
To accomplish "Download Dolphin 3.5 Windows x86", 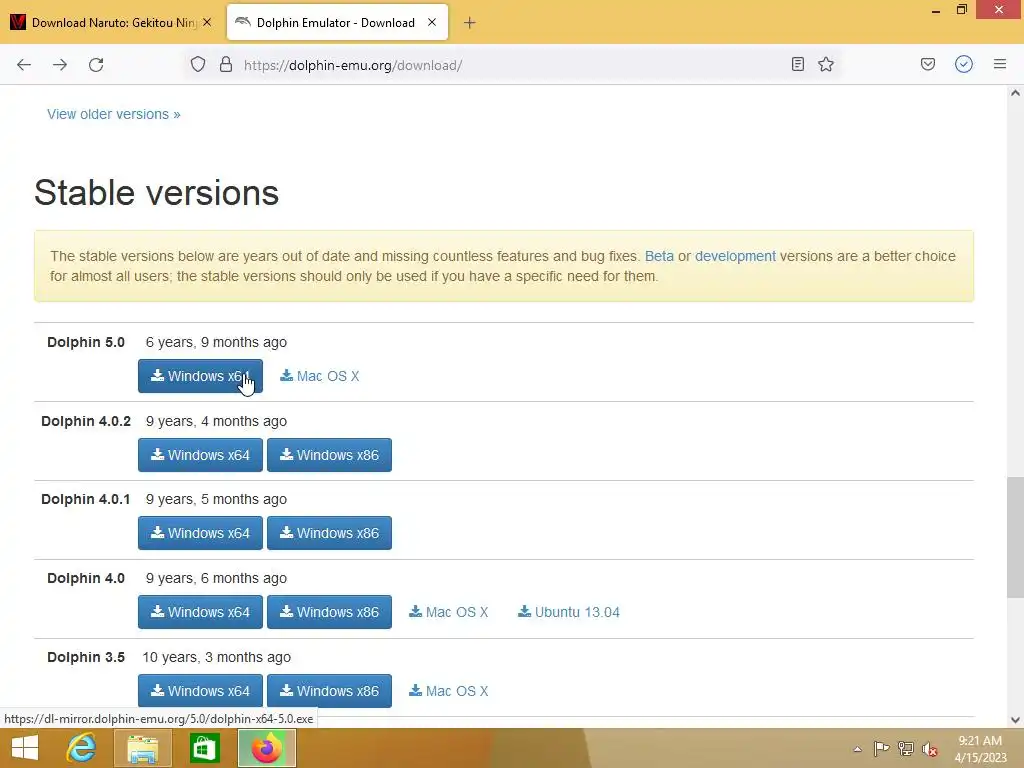I will point(329,691).
